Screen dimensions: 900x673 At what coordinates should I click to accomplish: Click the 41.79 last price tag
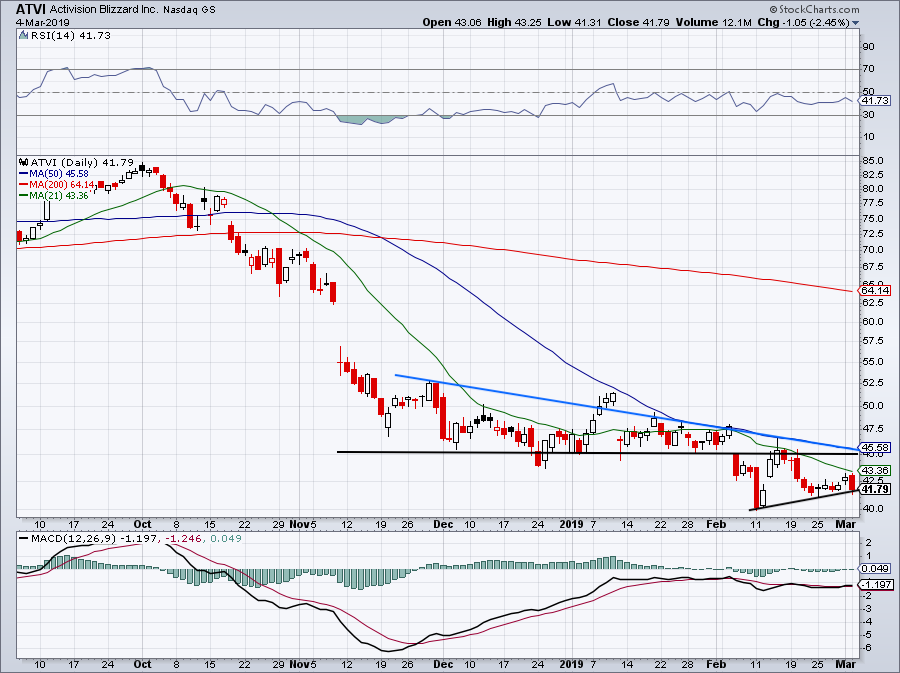click(x=875, y=489)
